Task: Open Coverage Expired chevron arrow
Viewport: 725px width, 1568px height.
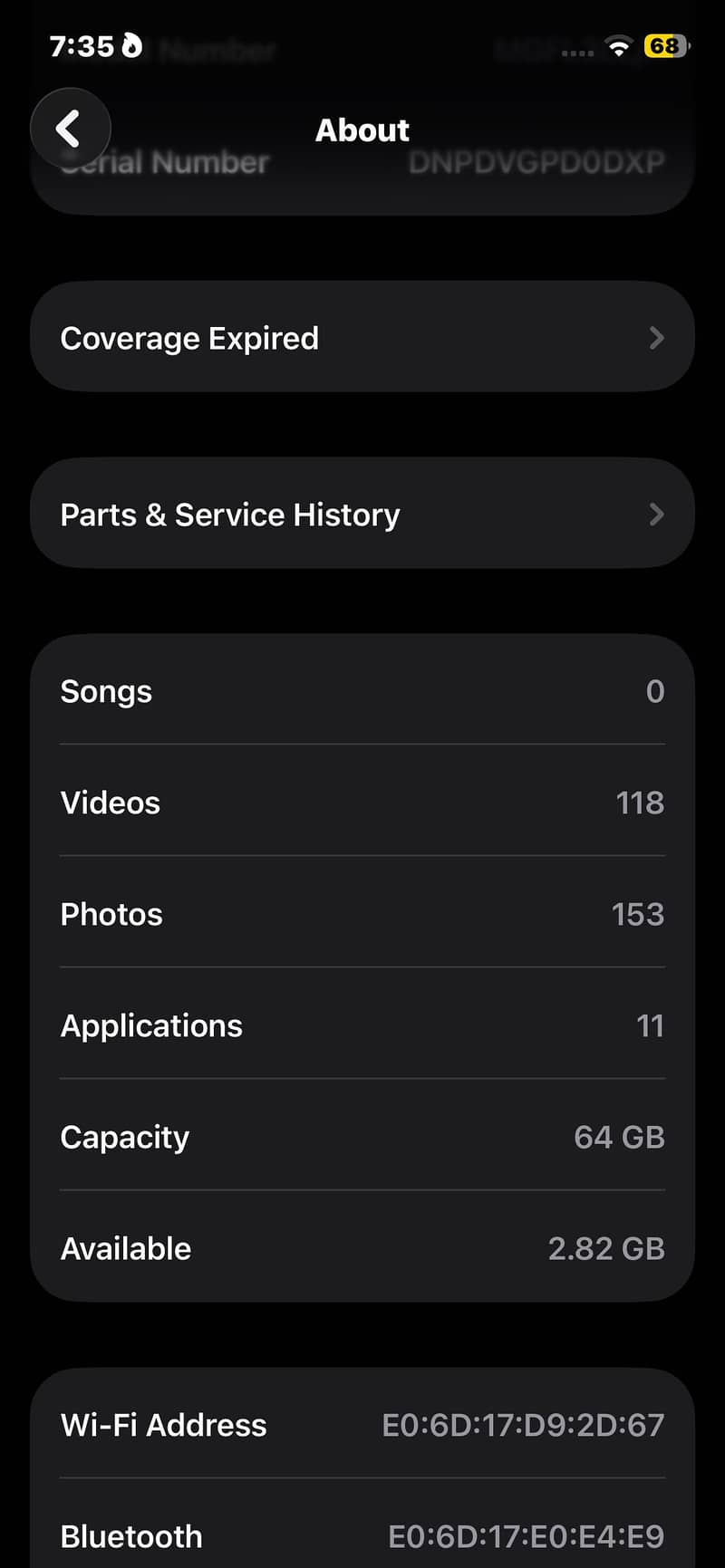Action: coord(657,338)
